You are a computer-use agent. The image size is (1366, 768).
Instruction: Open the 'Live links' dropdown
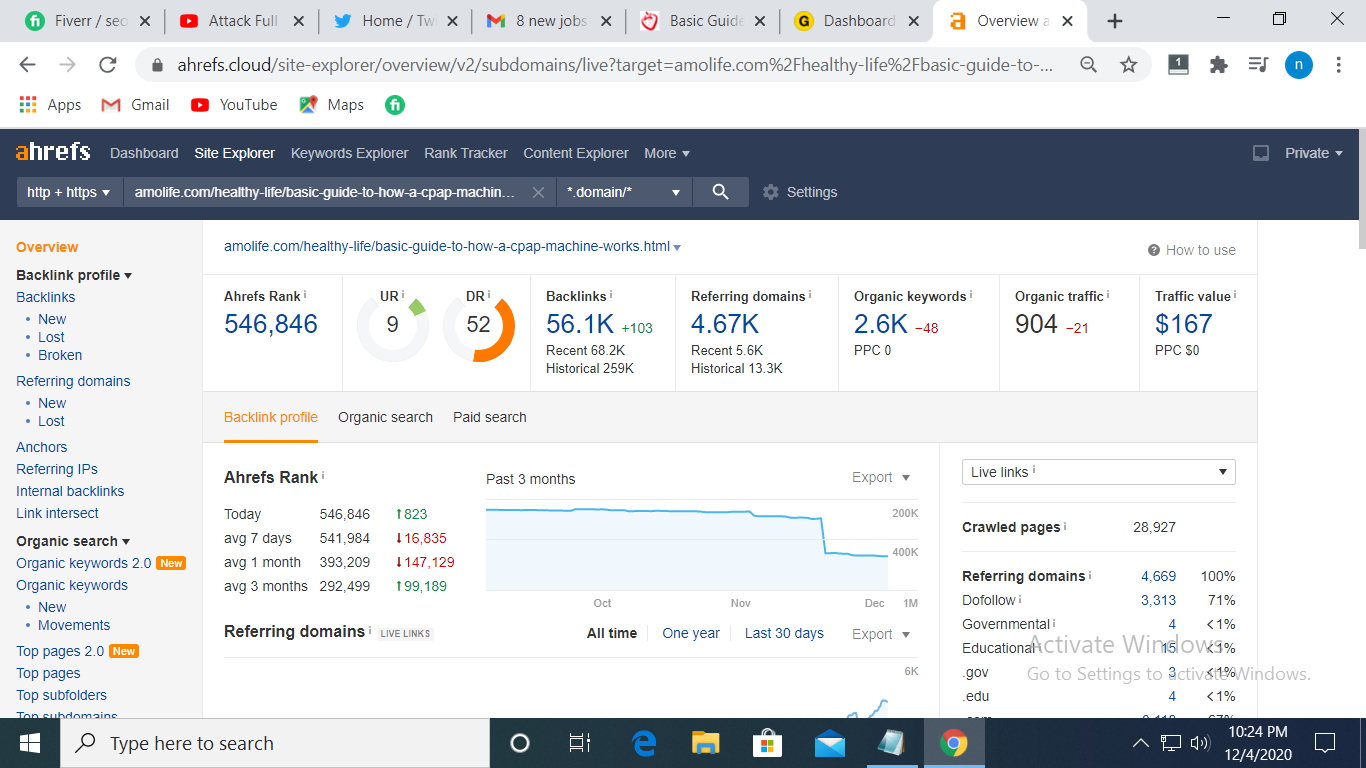[1098, 471]
